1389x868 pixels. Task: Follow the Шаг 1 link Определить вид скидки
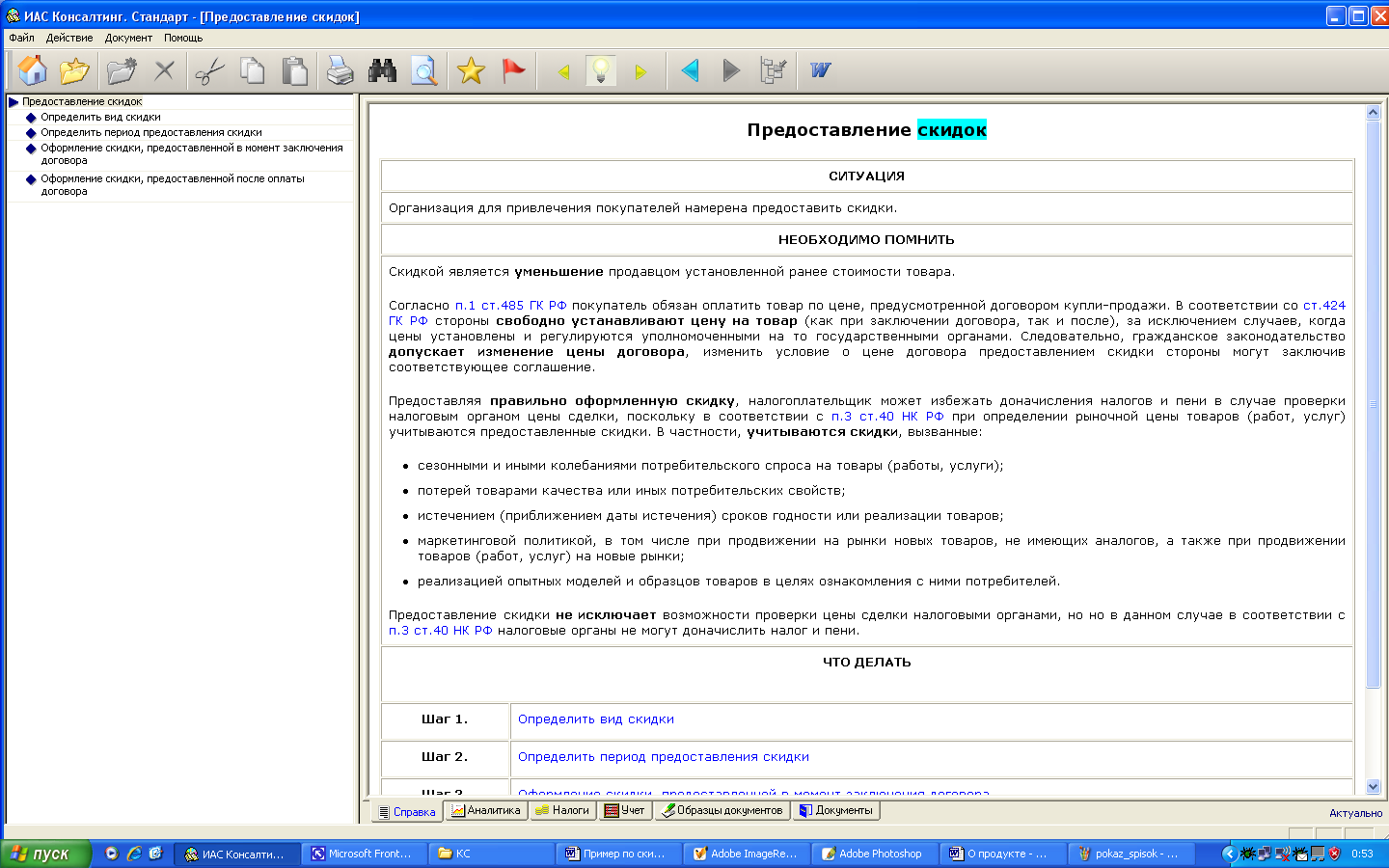click(596, 719)
